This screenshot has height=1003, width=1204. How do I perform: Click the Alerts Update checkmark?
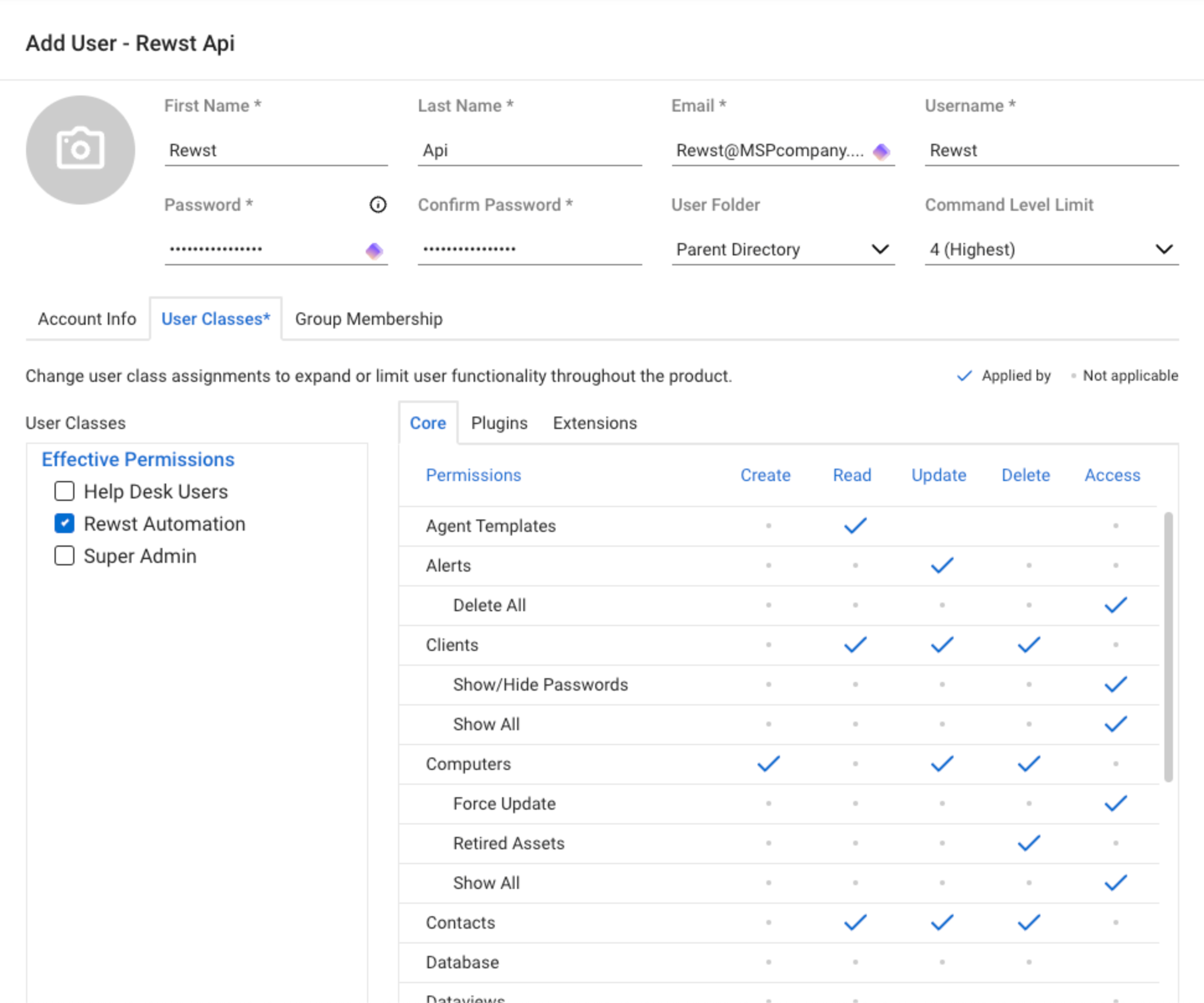click(x=942, y=565)
